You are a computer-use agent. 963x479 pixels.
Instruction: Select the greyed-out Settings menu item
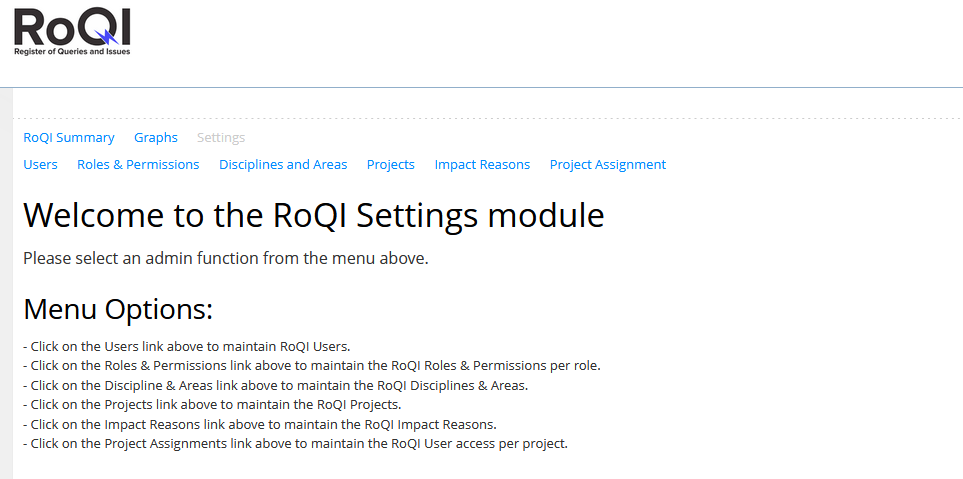[221, 138]
